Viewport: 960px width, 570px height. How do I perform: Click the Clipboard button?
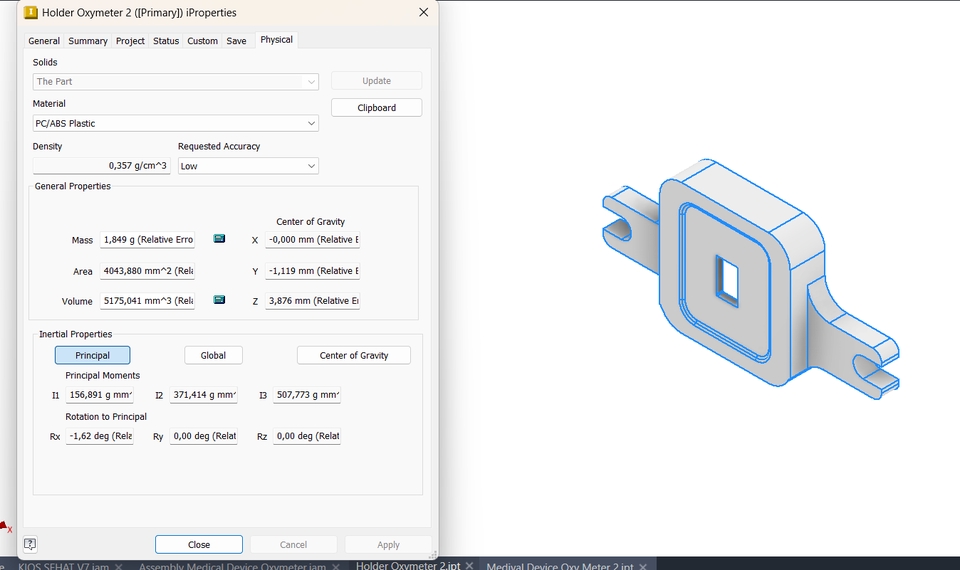(x=377, y=108)
